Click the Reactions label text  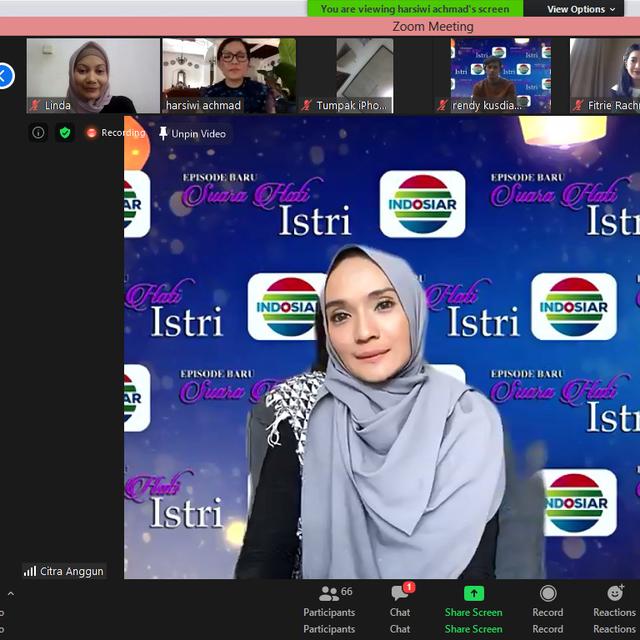click(614, 612)
